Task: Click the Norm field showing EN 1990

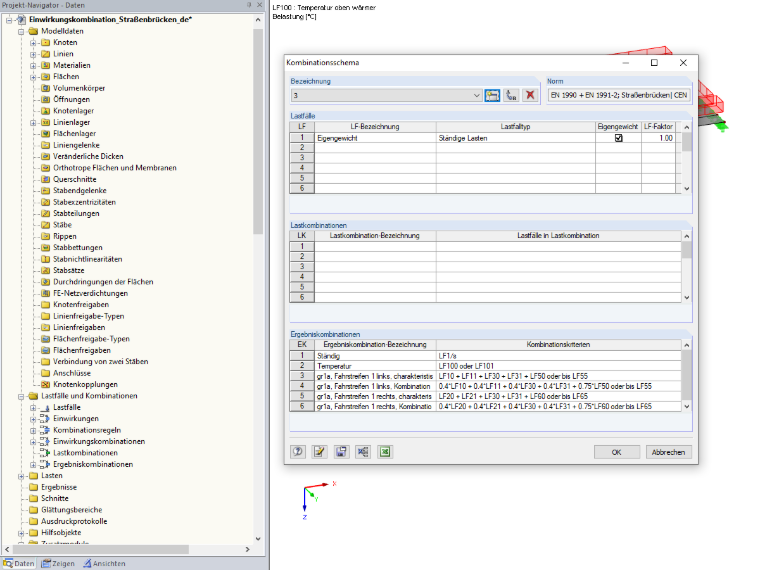Action: click(x=619, y=95)
